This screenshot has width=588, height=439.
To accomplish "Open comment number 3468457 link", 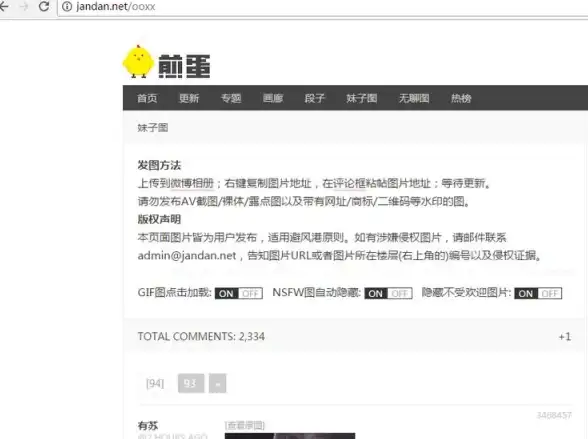I will pos(554,415).
